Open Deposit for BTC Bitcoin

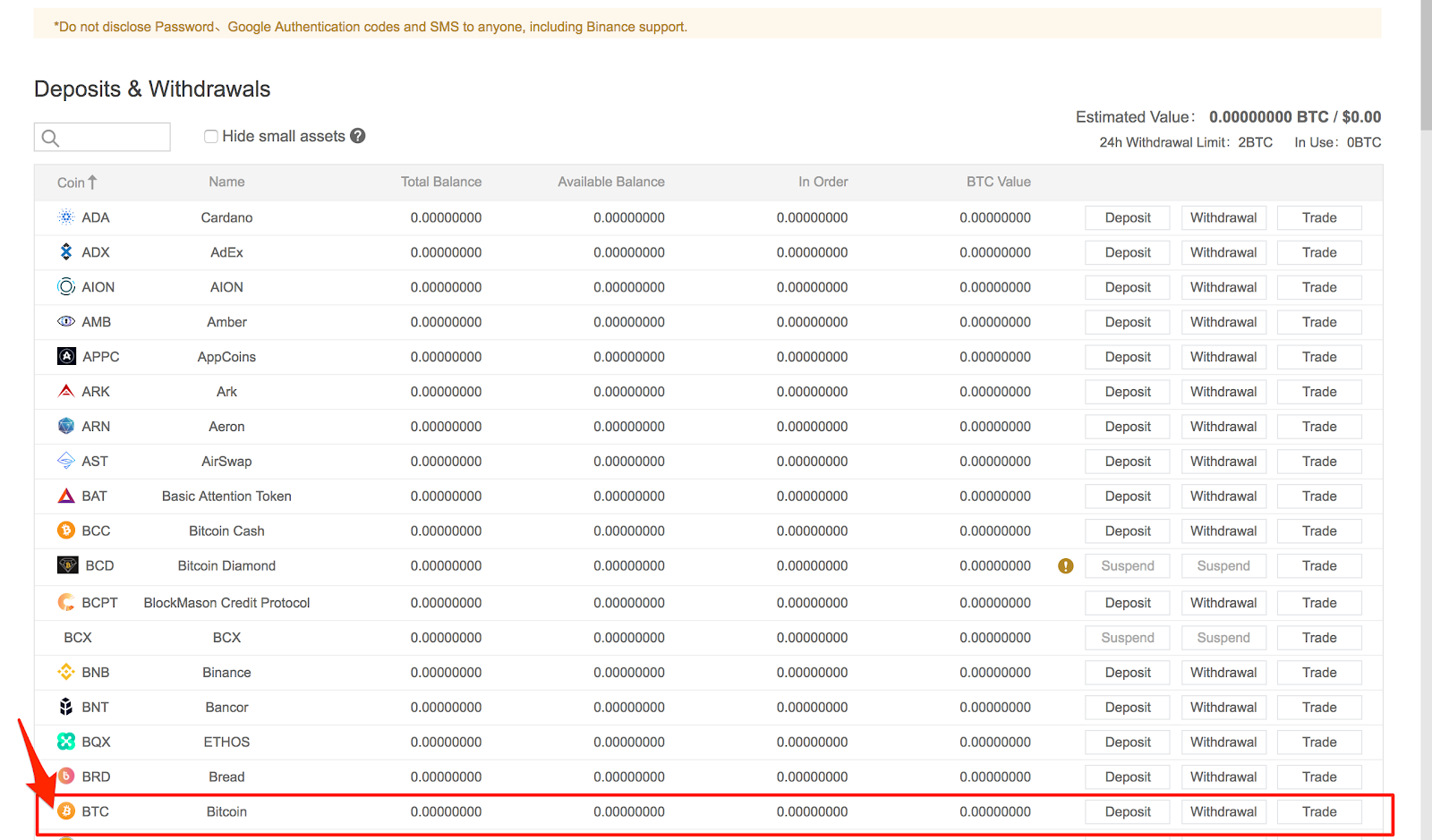[x=1128, y=812]
